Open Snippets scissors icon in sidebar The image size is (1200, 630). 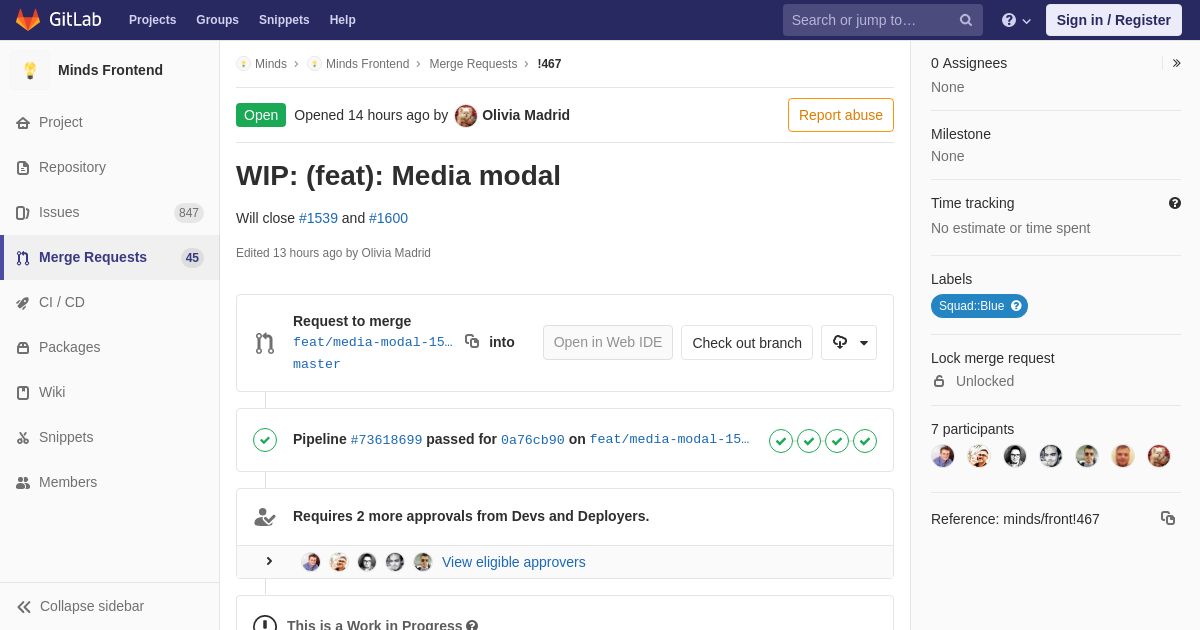(23, 438)
